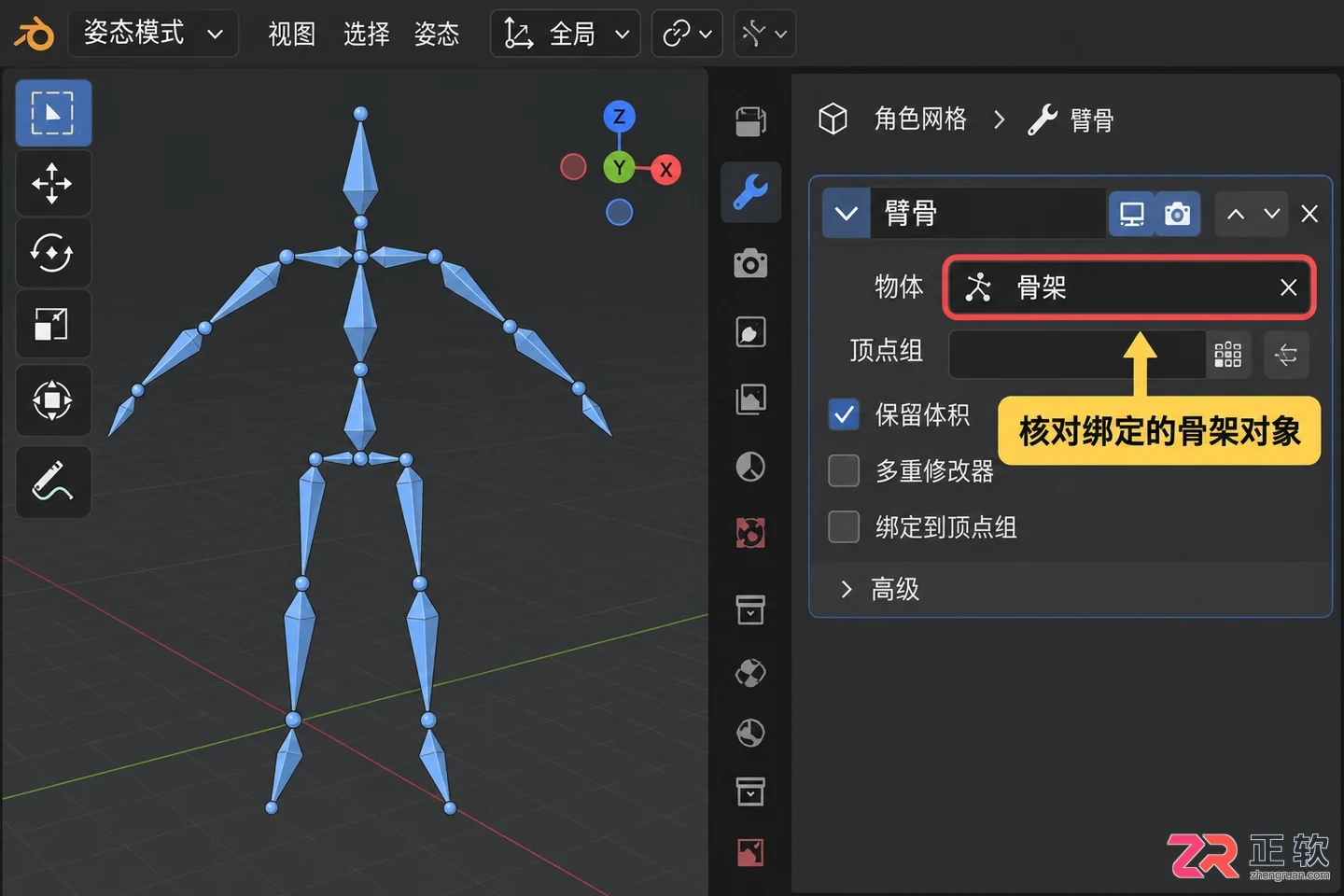Toggle modifier render camera icon
Image resolution: width=1344 pixels, height=896 pixels.
pyautogui.click(x=1178, y=214)
